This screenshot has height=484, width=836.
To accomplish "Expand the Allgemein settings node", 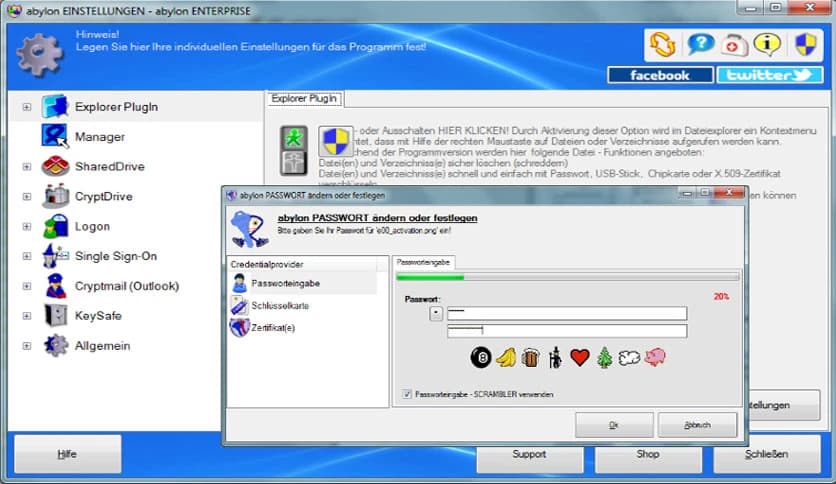I will point(27,346).
